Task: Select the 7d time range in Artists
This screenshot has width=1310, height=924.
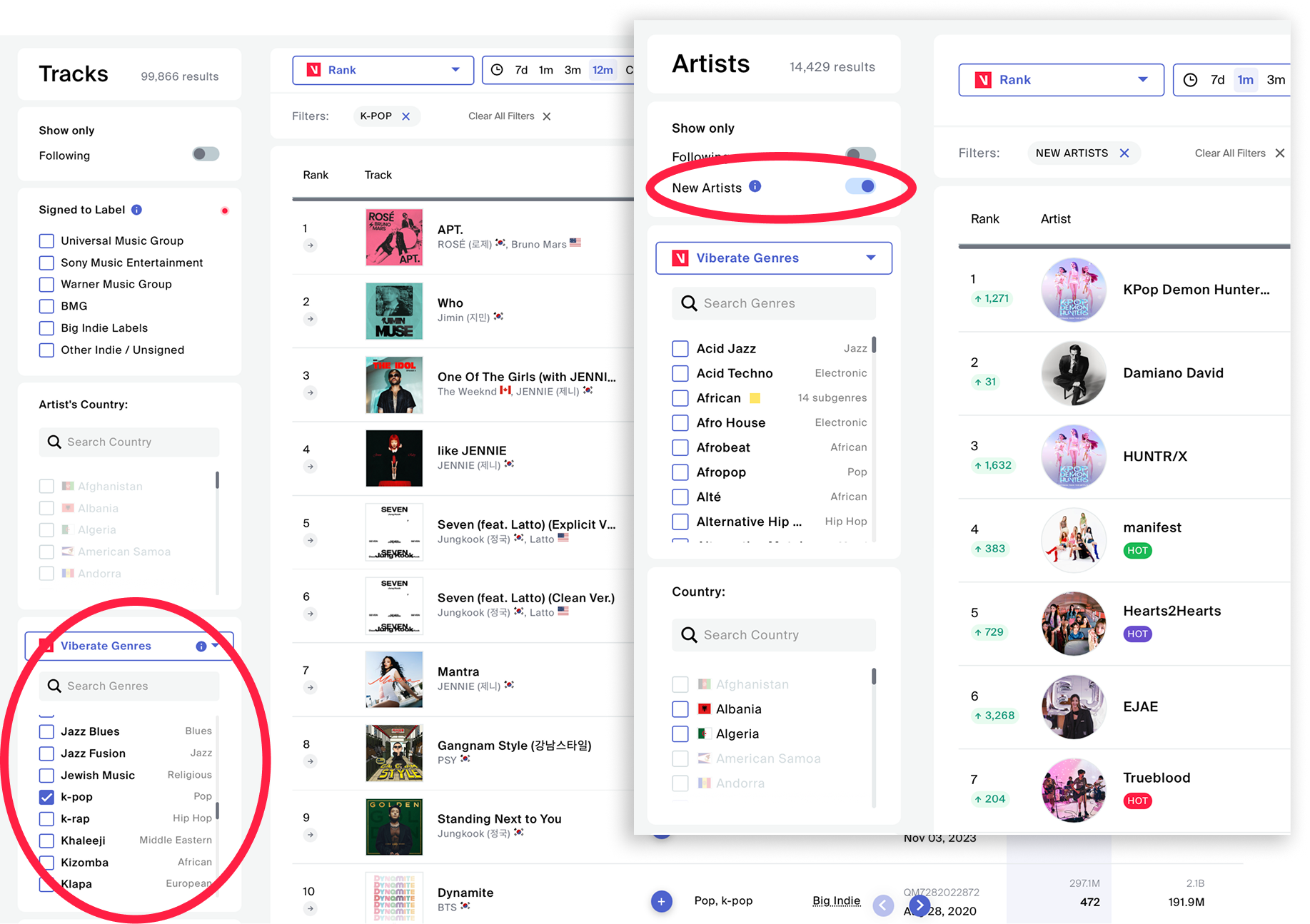Action: 1217,80
